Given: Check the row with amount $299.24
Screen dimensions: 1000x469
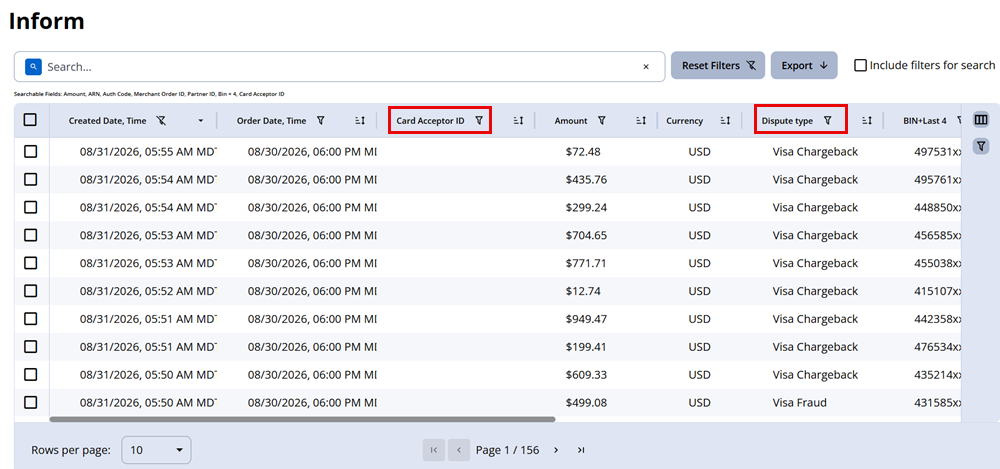Looking at the screenshot, I should pos(30,207).
